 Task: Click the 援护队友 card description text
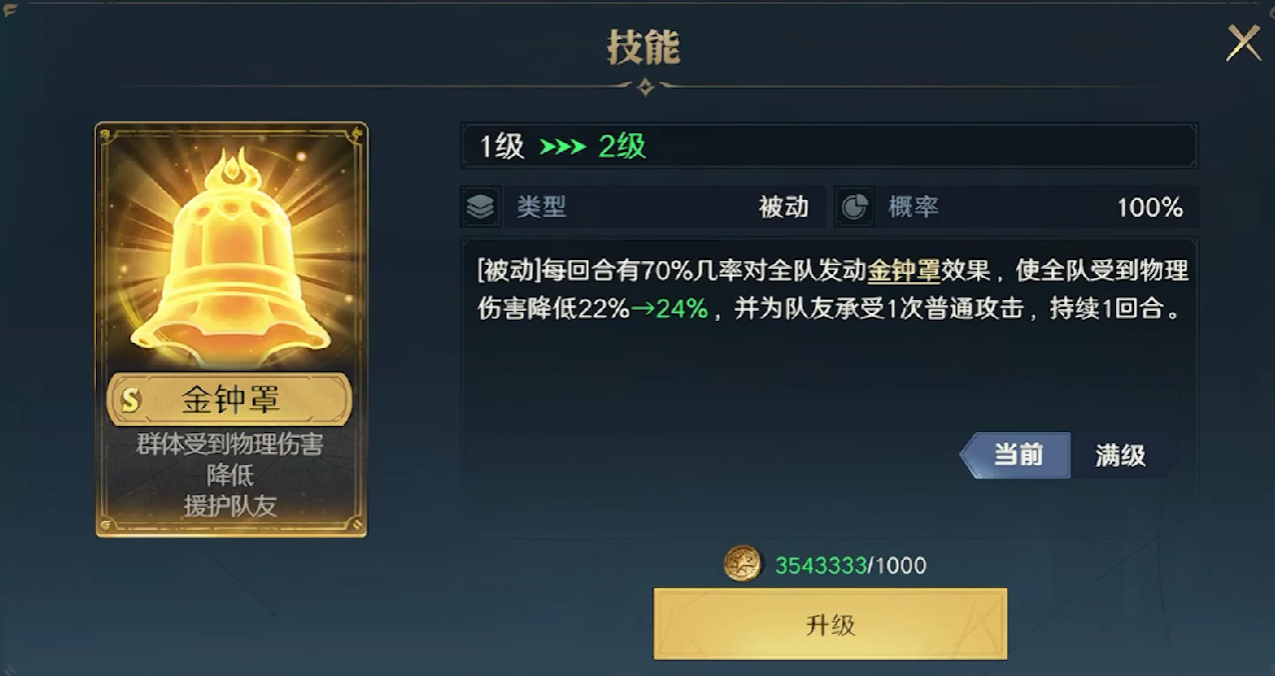pyautogui.click(x=230, y=506)
